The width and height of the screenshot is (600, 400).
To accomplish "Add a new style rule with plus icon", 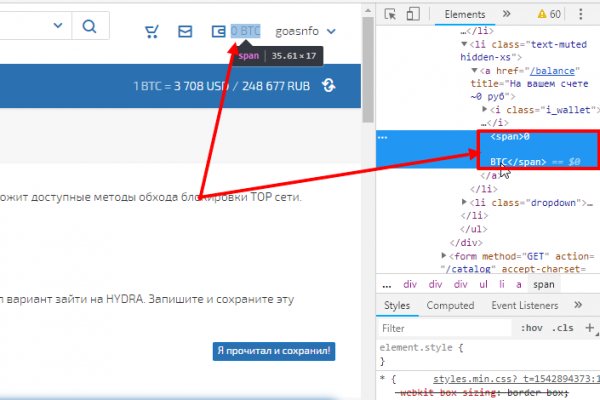I will point(590,328).
